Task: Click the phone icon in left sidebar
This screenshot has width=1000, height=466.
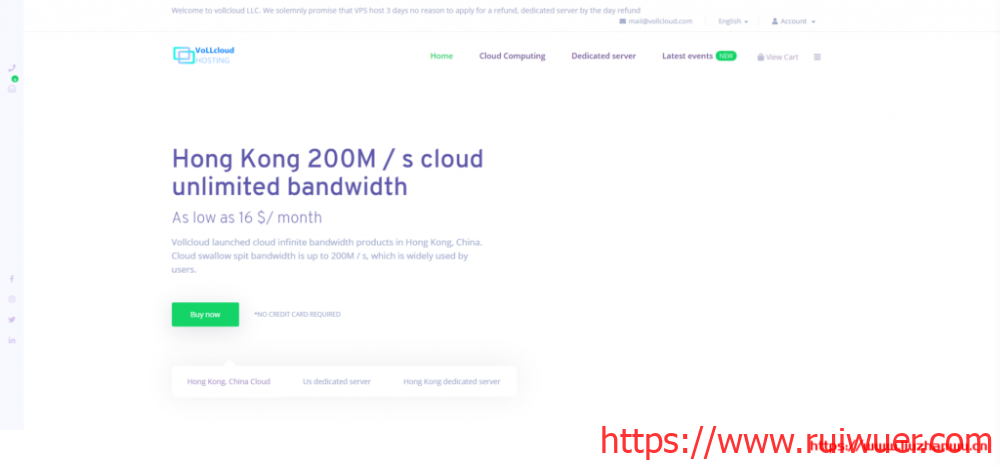Action: (12, 68)
